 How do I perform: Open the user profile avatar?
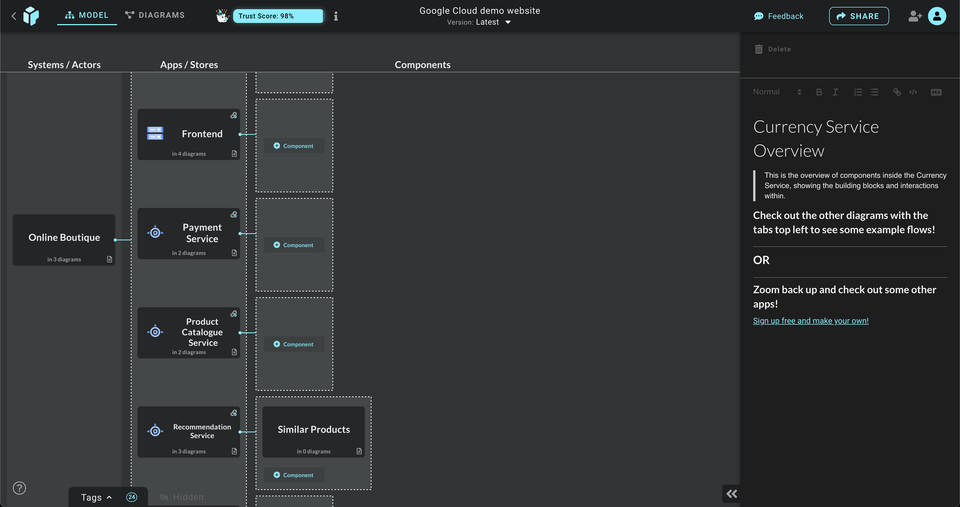(937, 16)
